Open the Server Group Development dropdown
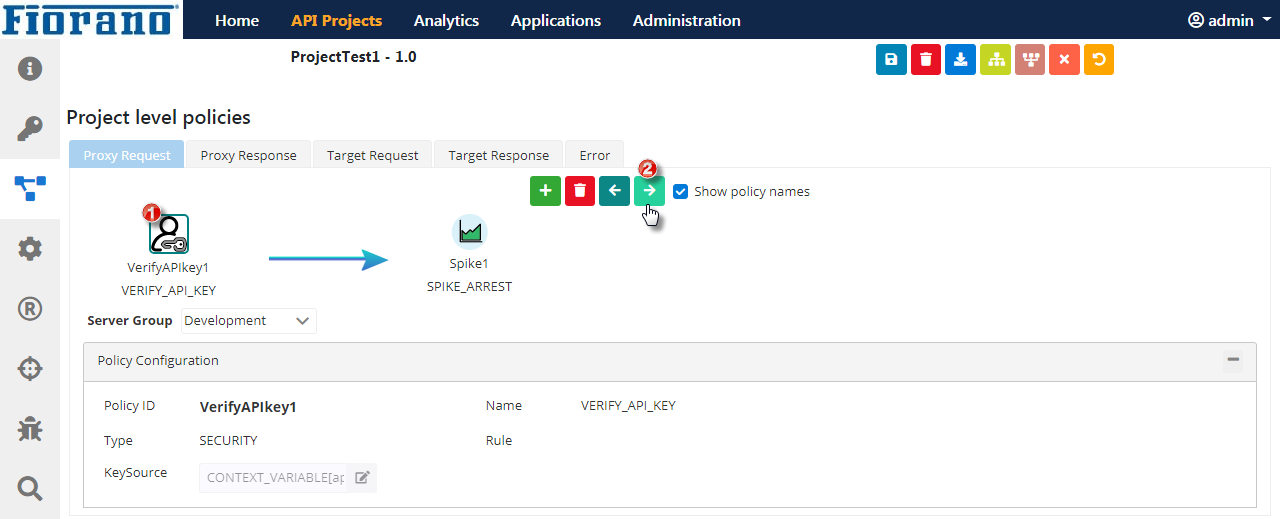This screenshot has height=519, width=1280. [x=249, y=321]
